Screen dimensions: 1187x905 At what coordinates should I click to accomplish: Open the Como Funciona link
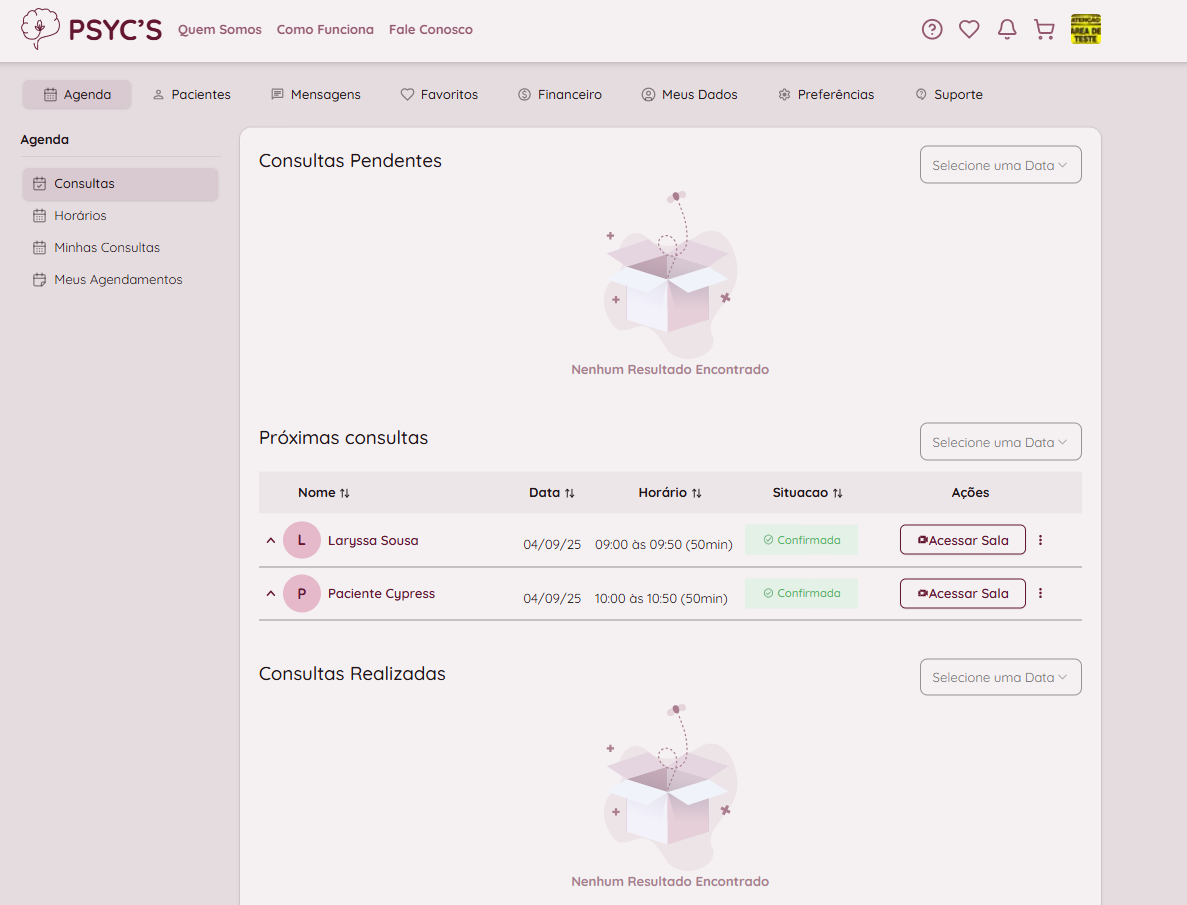click(325, 30)
